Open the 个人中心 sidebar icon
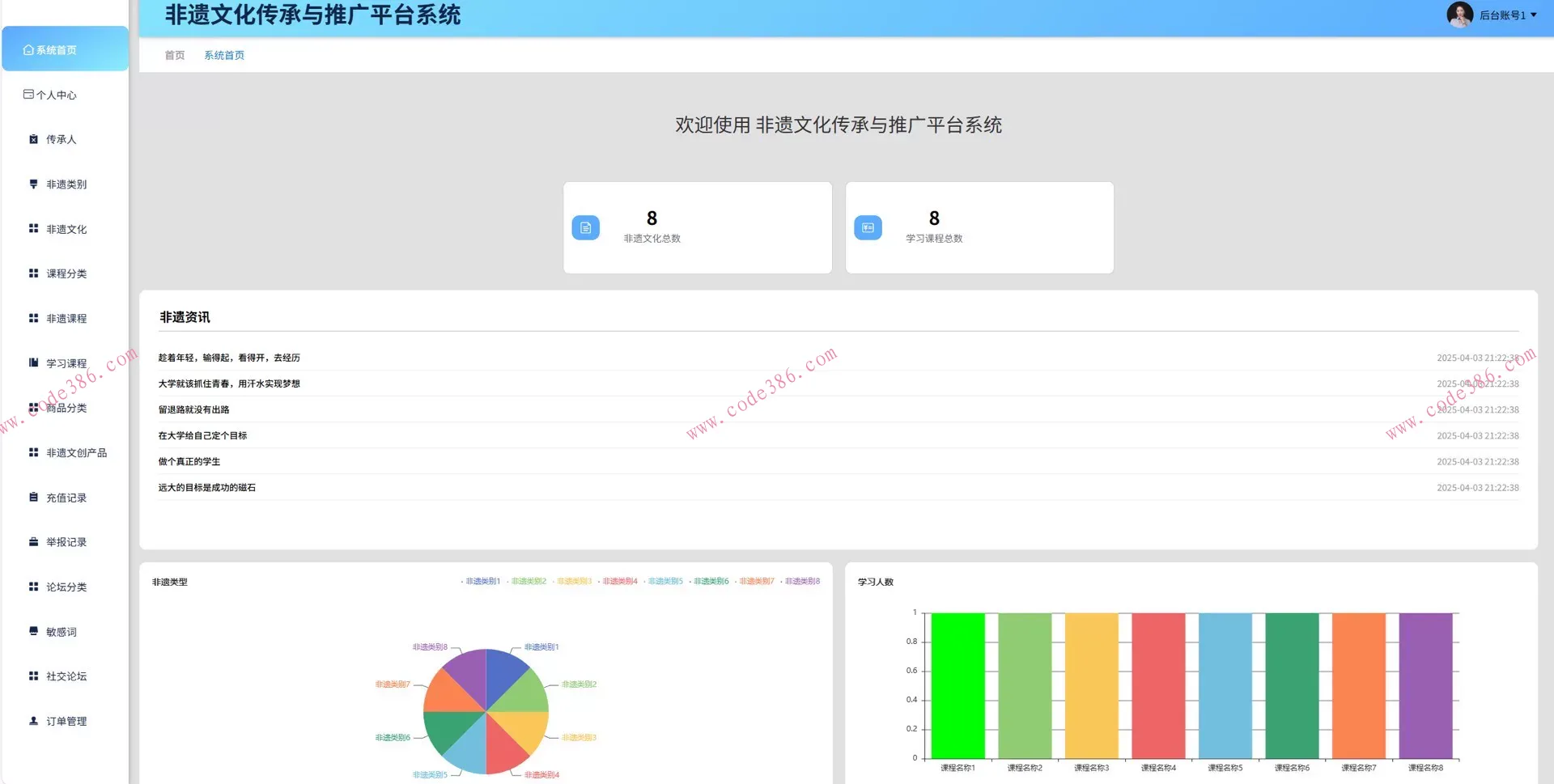Viewport: 1554px width, 784px height. point(28,95)
